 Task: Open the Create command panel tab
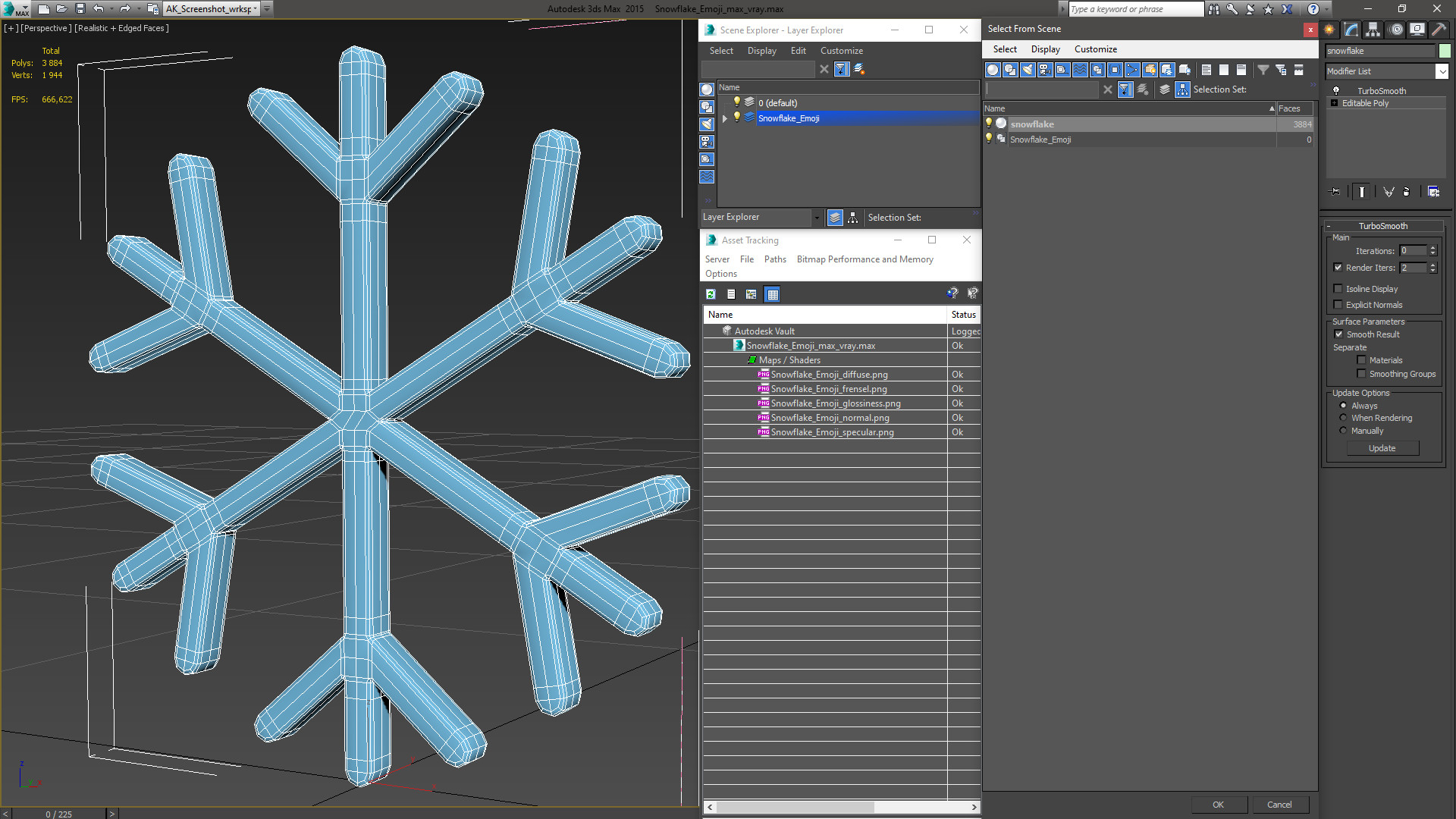tap(1329, 30)
